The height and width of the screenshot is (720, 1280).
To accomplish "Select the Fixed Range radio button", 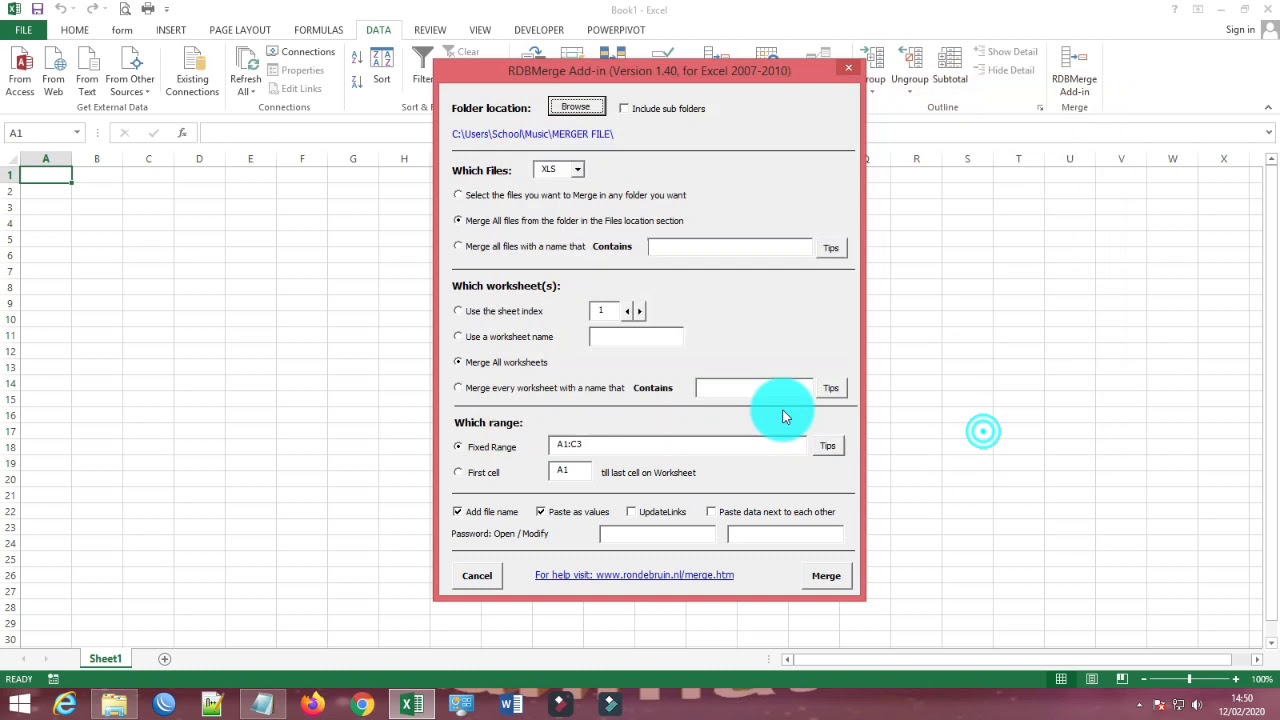I will coord(458,447).
